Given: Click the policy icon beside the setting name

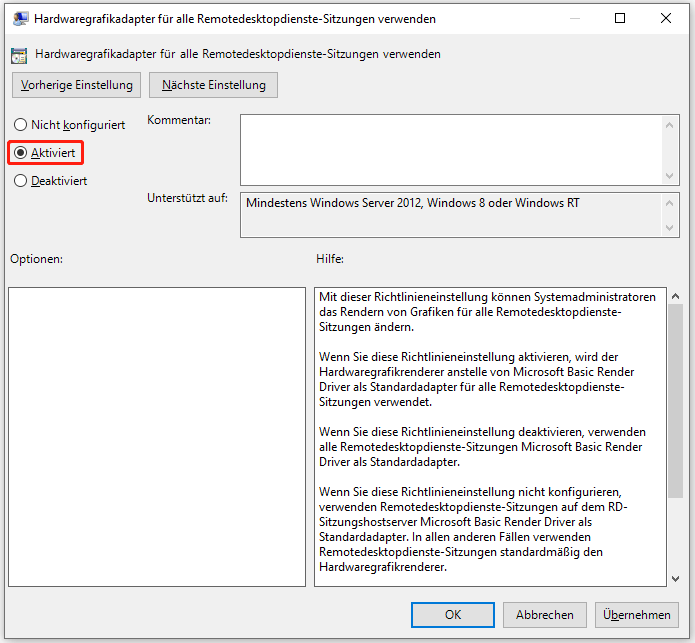Looking at the screenshot, I should coord(21,54).
